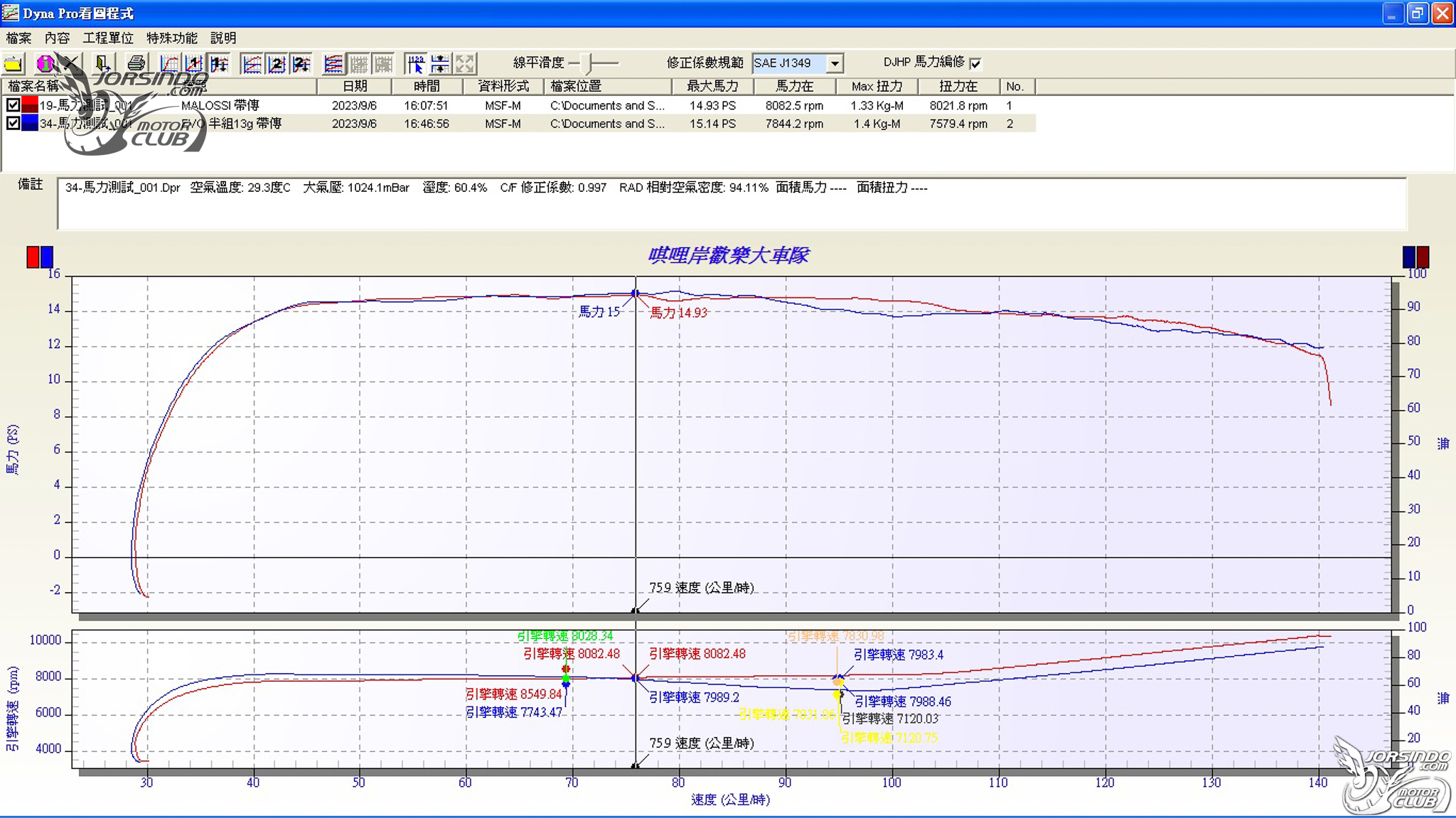The height and width of the screenshot is (818, 1456).
Task: Click the red legend swatch above left axis
Action: point(33,257)
